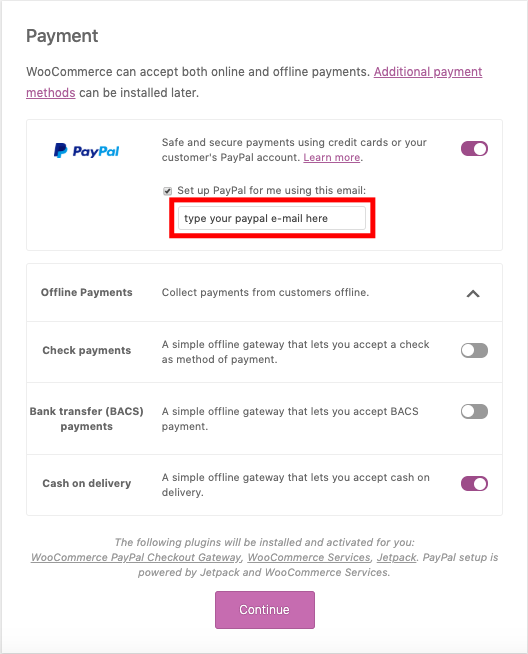528x654 pixels.
Task: Click Collect payments from customers offline text
Action: pos(265,292)
